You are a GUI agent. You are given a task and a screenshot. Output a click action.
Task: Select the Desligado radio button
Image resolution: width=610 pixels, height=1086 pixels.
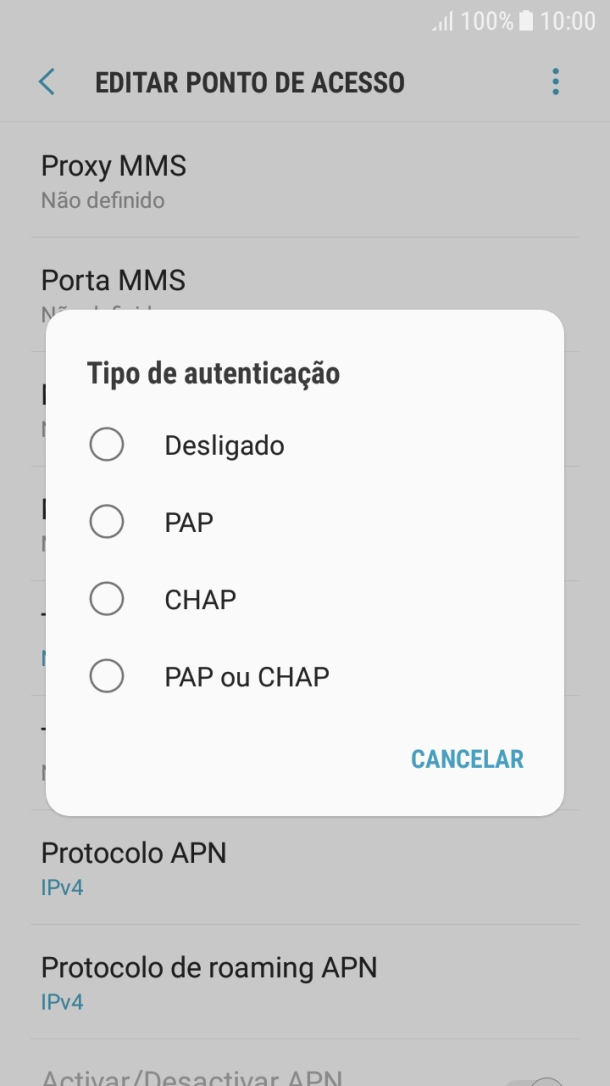click(x=107, y=444)
